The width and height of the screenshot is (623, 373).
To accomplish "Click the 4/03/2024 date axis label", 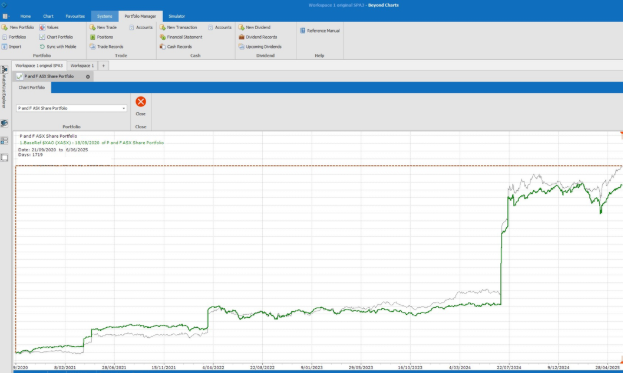I will pyautogui.click(x=460, y=367).
